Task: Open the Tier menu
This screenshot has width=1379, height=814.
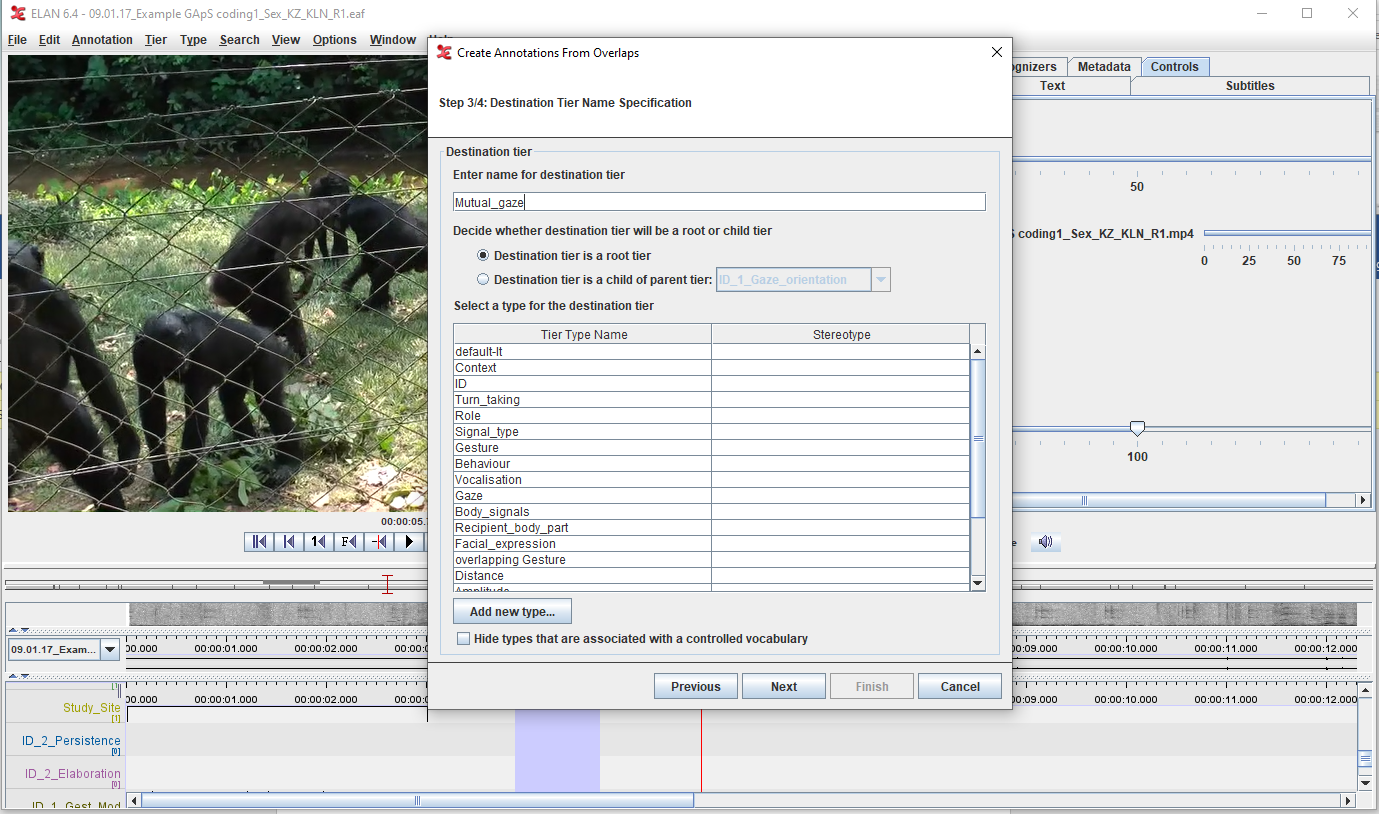Action: 156,40
